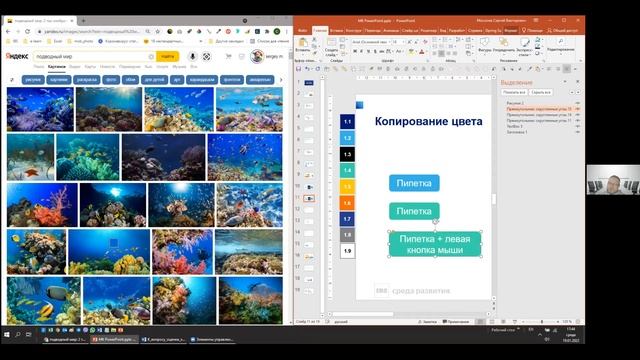Open the Windows Start menu
The height and width of the screenshot is (360, 640).
click(7, 335)
